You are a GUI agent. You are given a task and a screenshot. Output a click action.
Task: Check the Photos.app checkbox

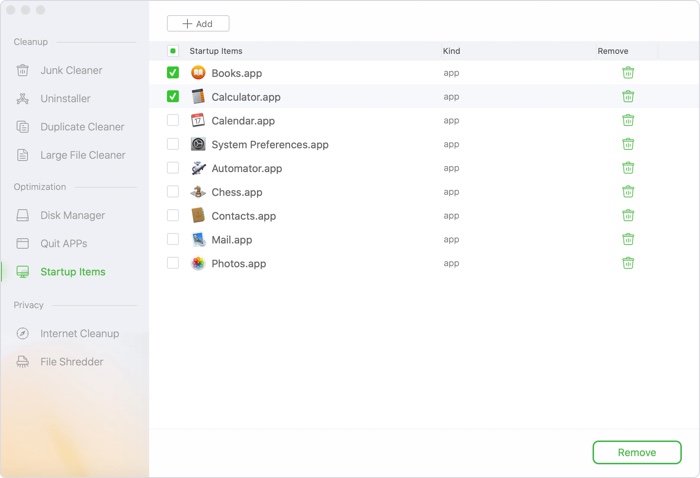pos(173,263)
